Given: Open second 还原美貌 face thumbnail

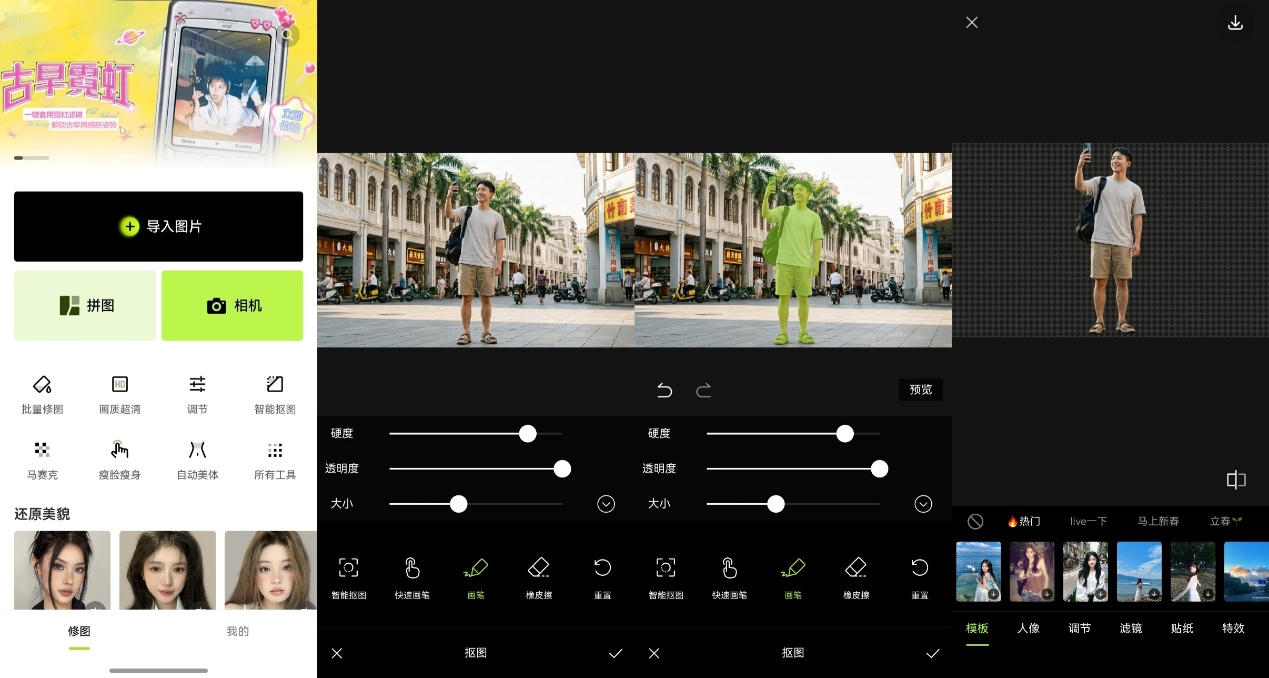Looking at the screenshot, I should (x=168, y=570).
